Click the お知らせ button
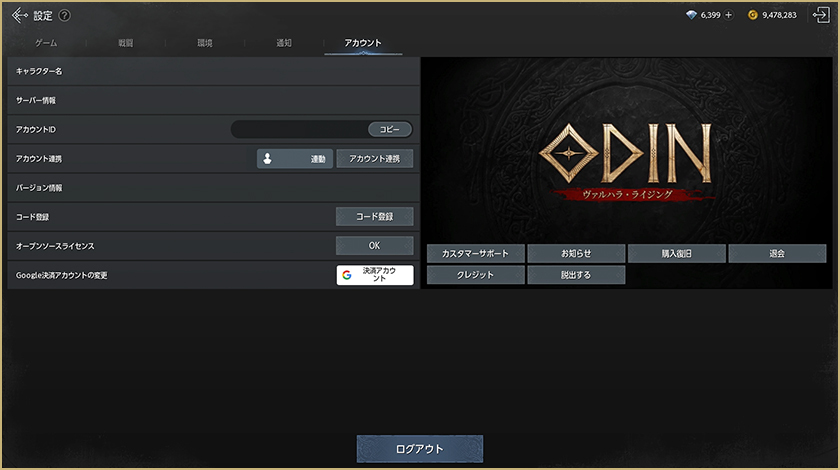840x470 pixels. [x=576, y=254]
